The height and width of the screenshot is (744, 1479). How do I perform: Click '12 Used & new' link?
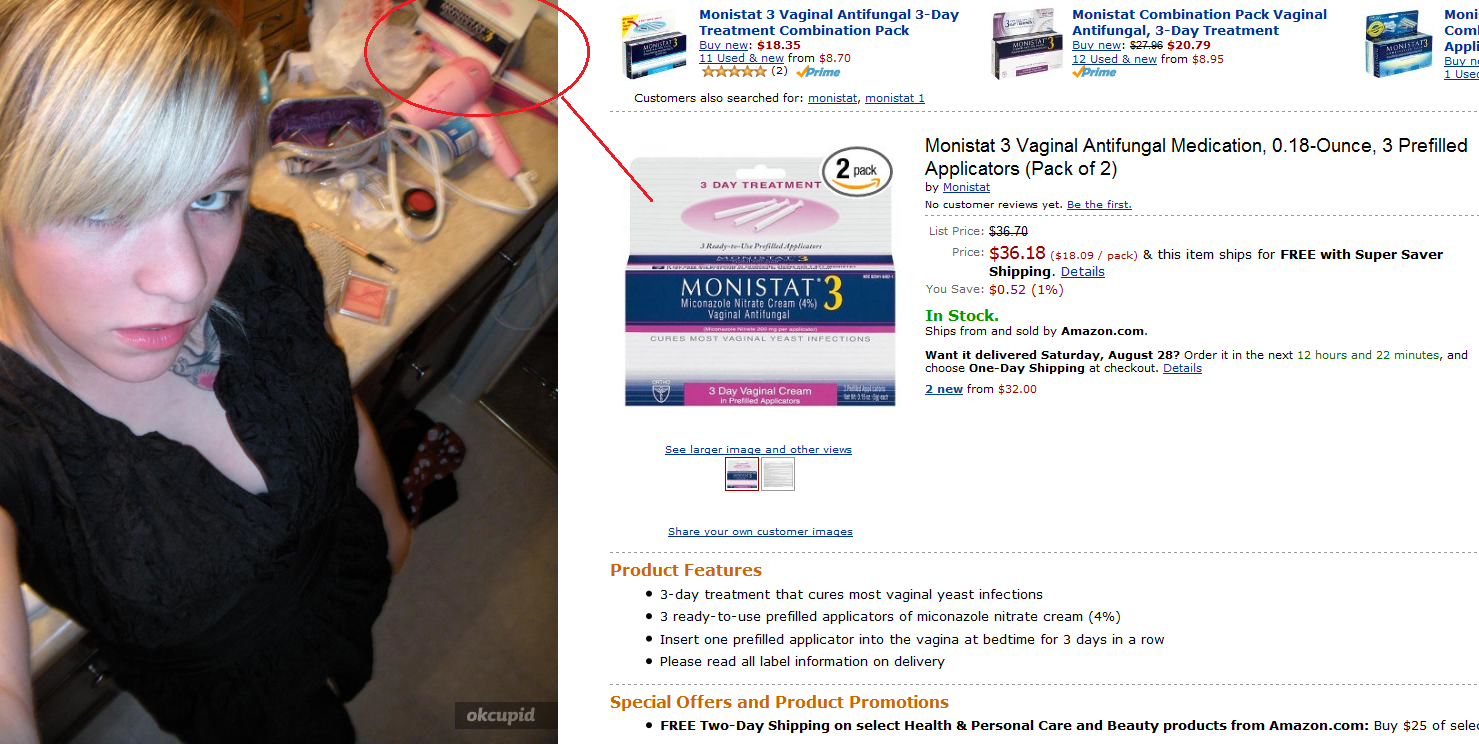pos(1114,59)
